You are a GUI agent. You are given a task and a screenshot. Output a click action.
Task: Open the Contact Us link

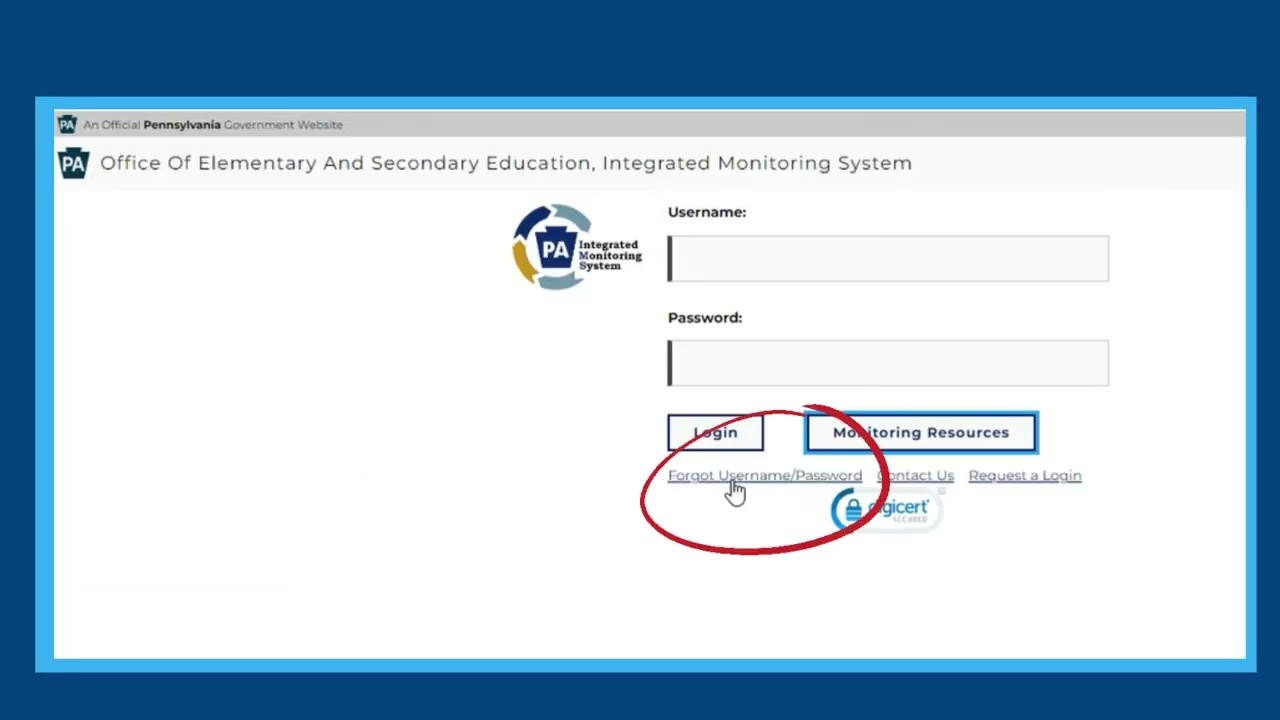(915, 475)
